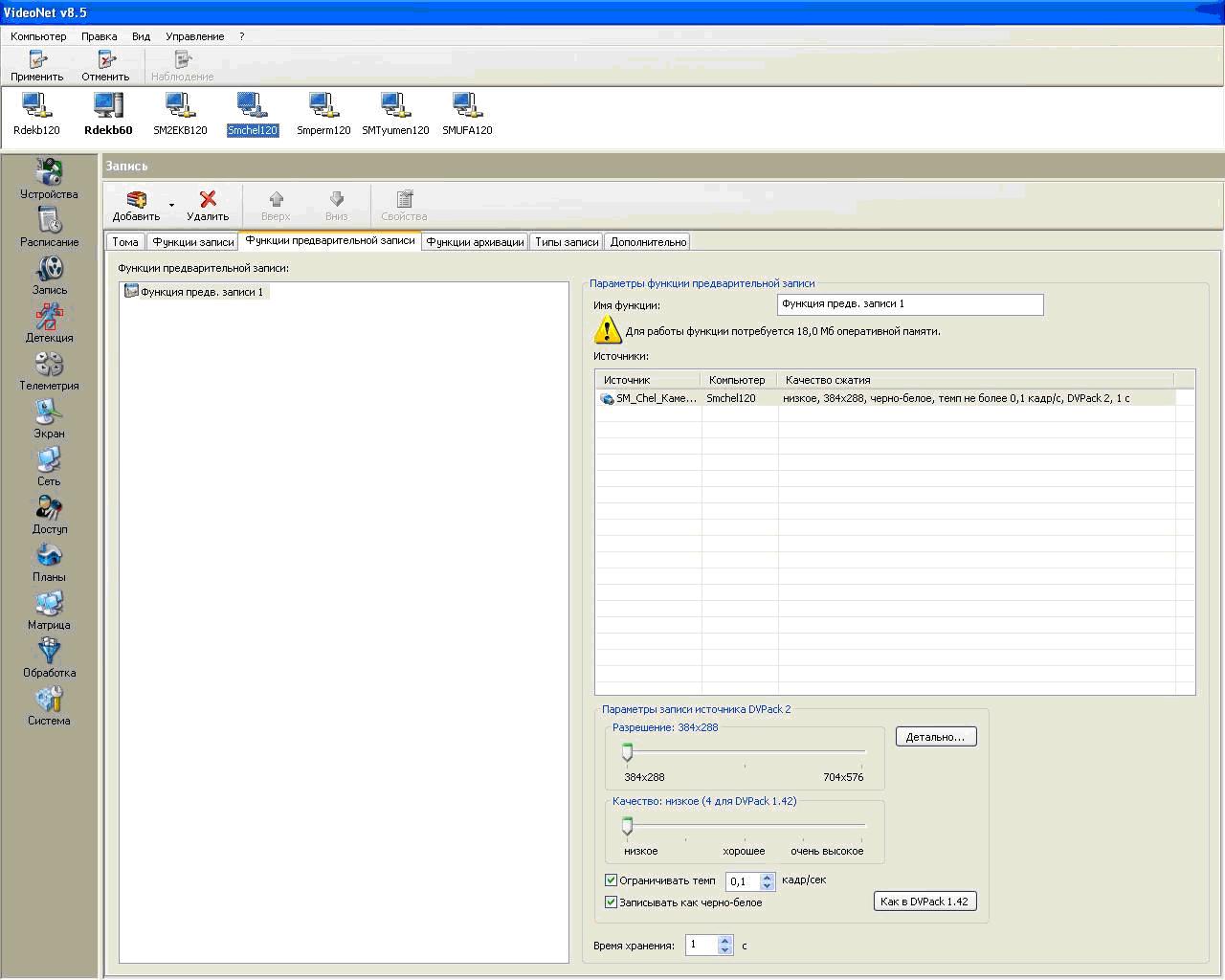Click the Отменить toolbar icon
This screenshot has height=980, width=1225.
(105, 59)
